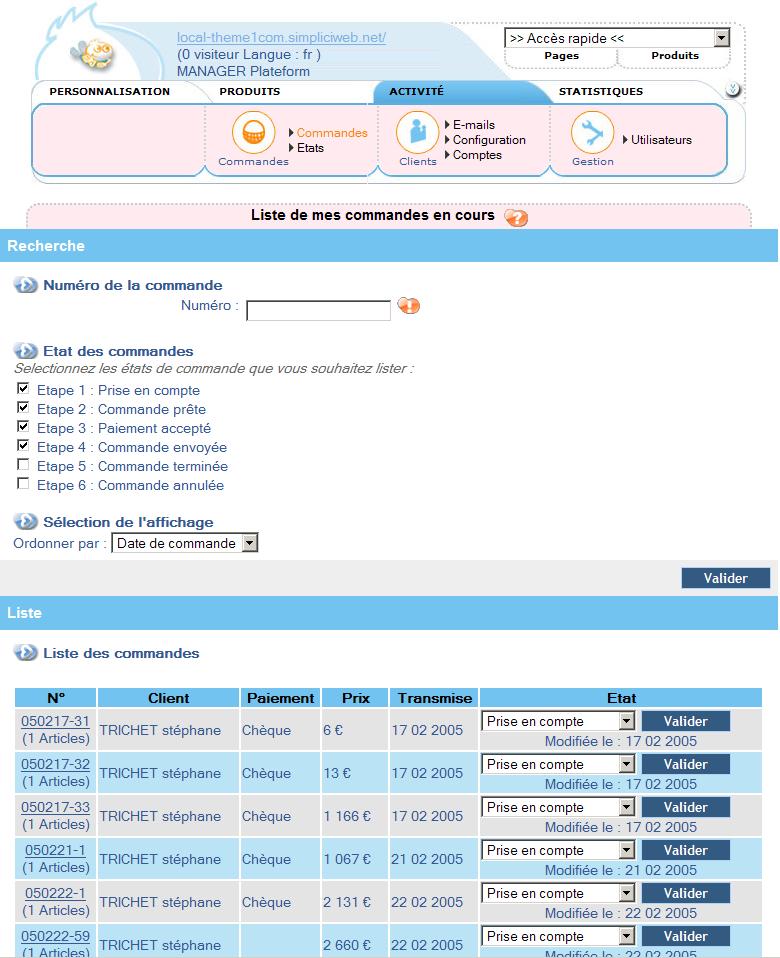Open the Personnalisation tab

tap(110, 92)
